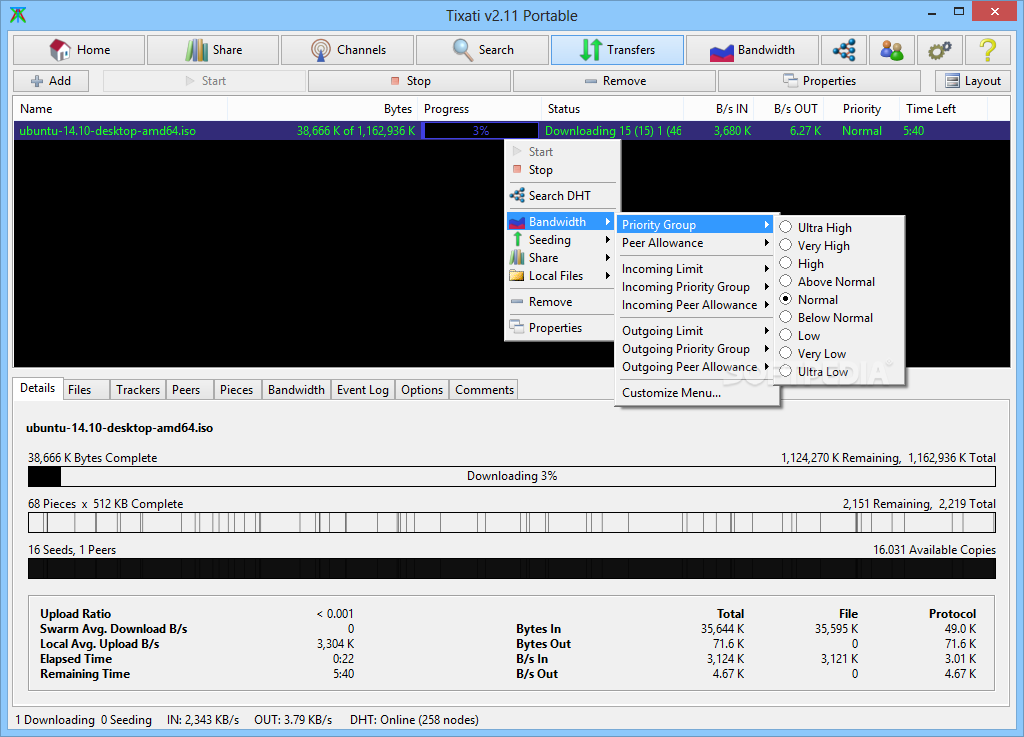Click the 3% progress bar in transfer row
This screenshot has width=1024, height=737.
481,131
